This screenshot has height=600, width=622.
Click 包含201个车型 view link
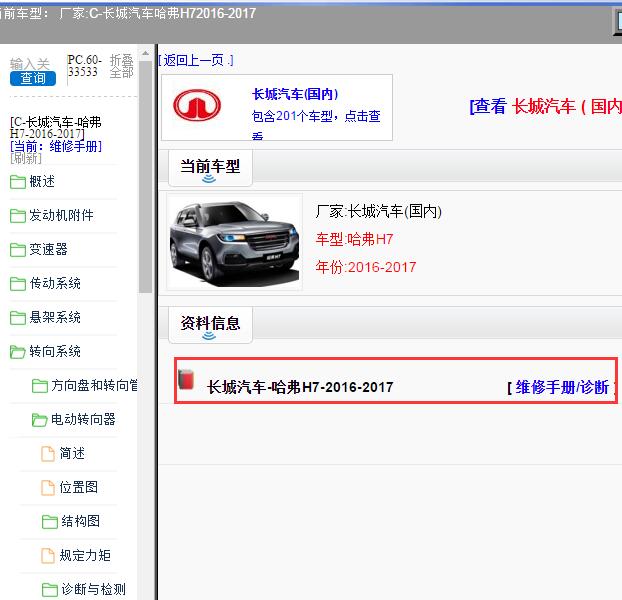point(316,123)
